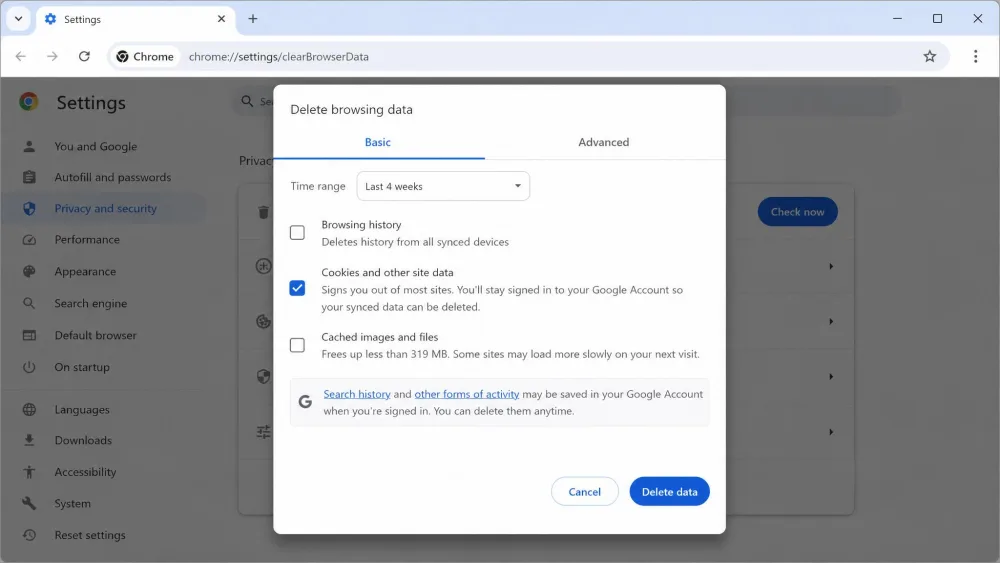
Task: Bookmark this page with star icon
Action: 929,56
